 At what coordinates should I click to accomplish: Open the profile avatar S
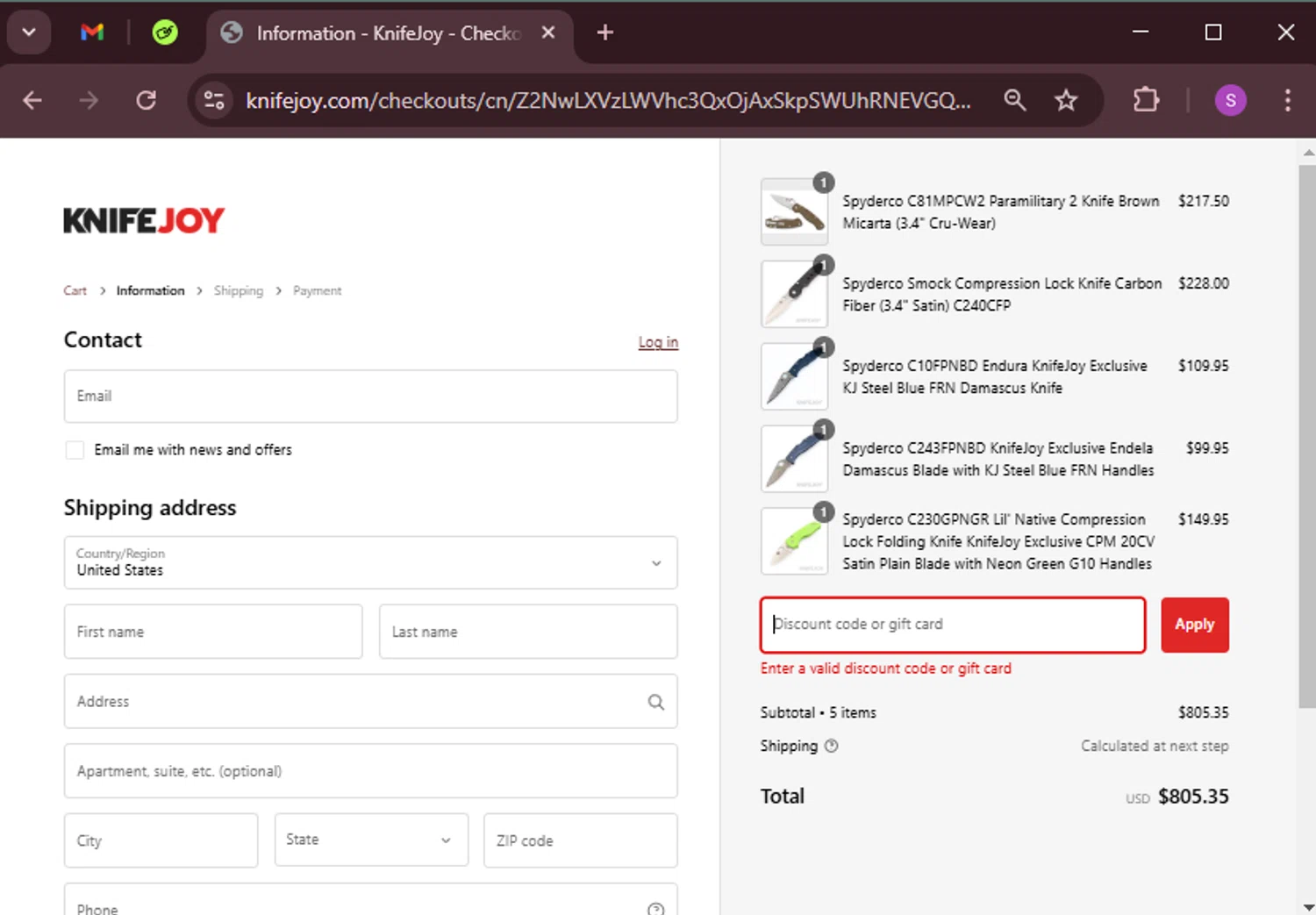click(1230, 100)
